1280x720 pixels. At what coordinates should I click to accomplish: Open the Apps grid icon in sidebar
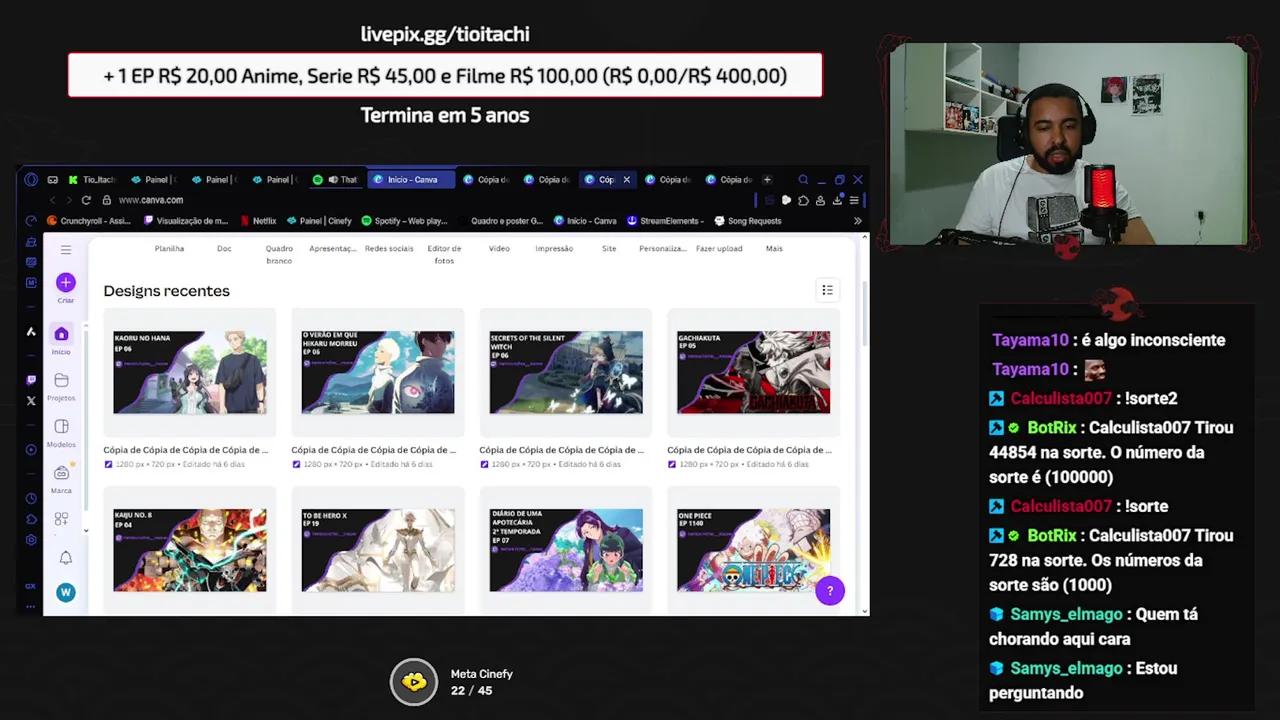click(61, 519)
